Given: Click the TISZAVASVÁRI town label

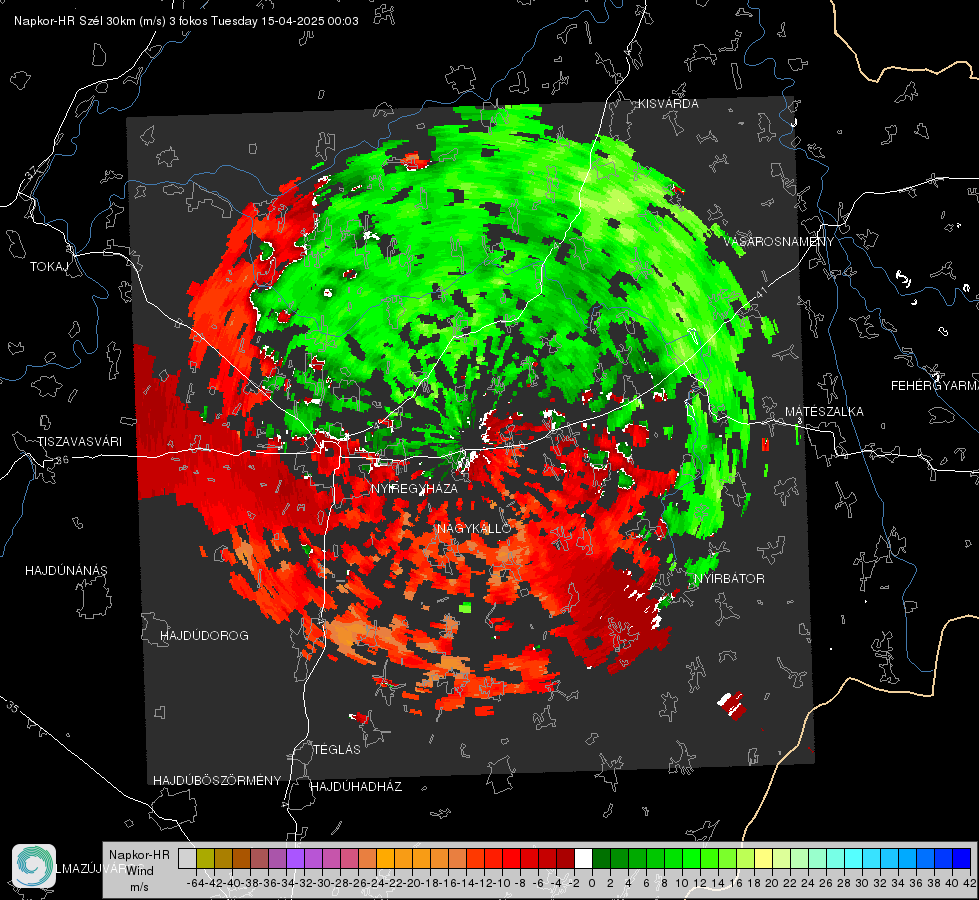Looking at the screenshot, I should [79, 442].
